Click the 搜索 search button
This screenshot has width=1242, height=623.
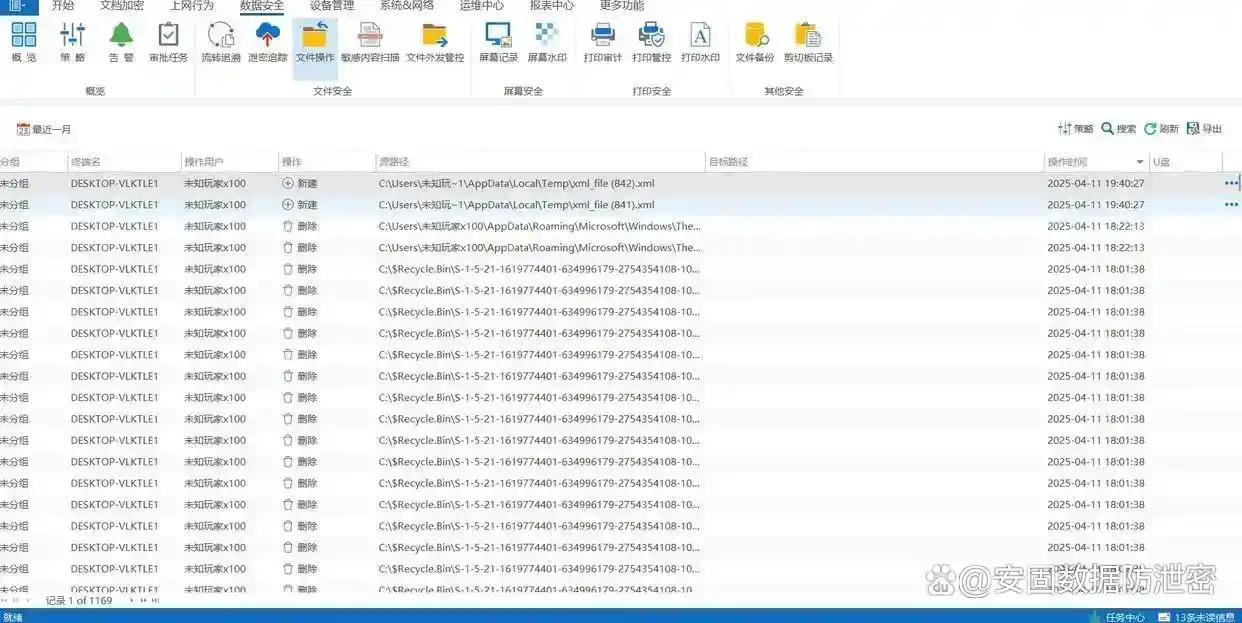1119,129
